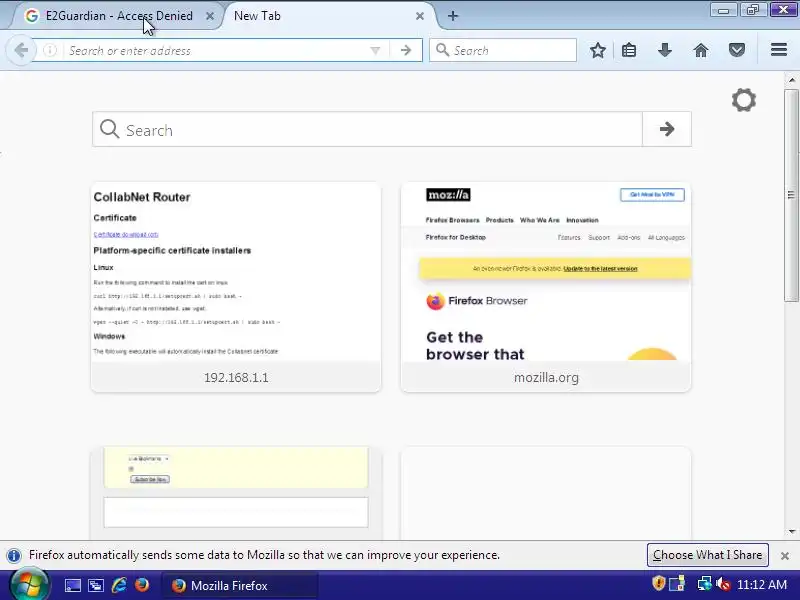The height and width of the screenshot is (600, 800).
Task: Click the info icon in notification bar
Action: click(14, 555)
